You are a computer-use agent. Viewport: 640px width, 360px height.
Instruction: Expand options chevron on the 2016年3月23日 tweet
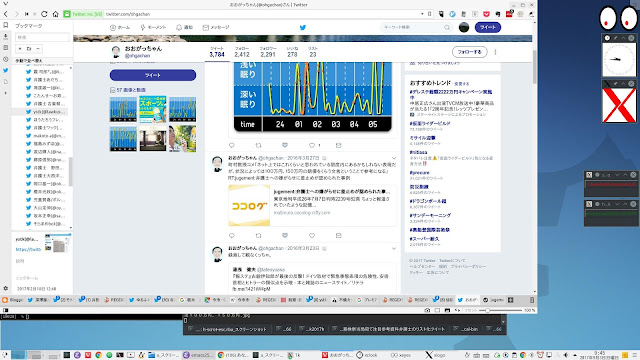pyautogui.click(x=394, y=248)
